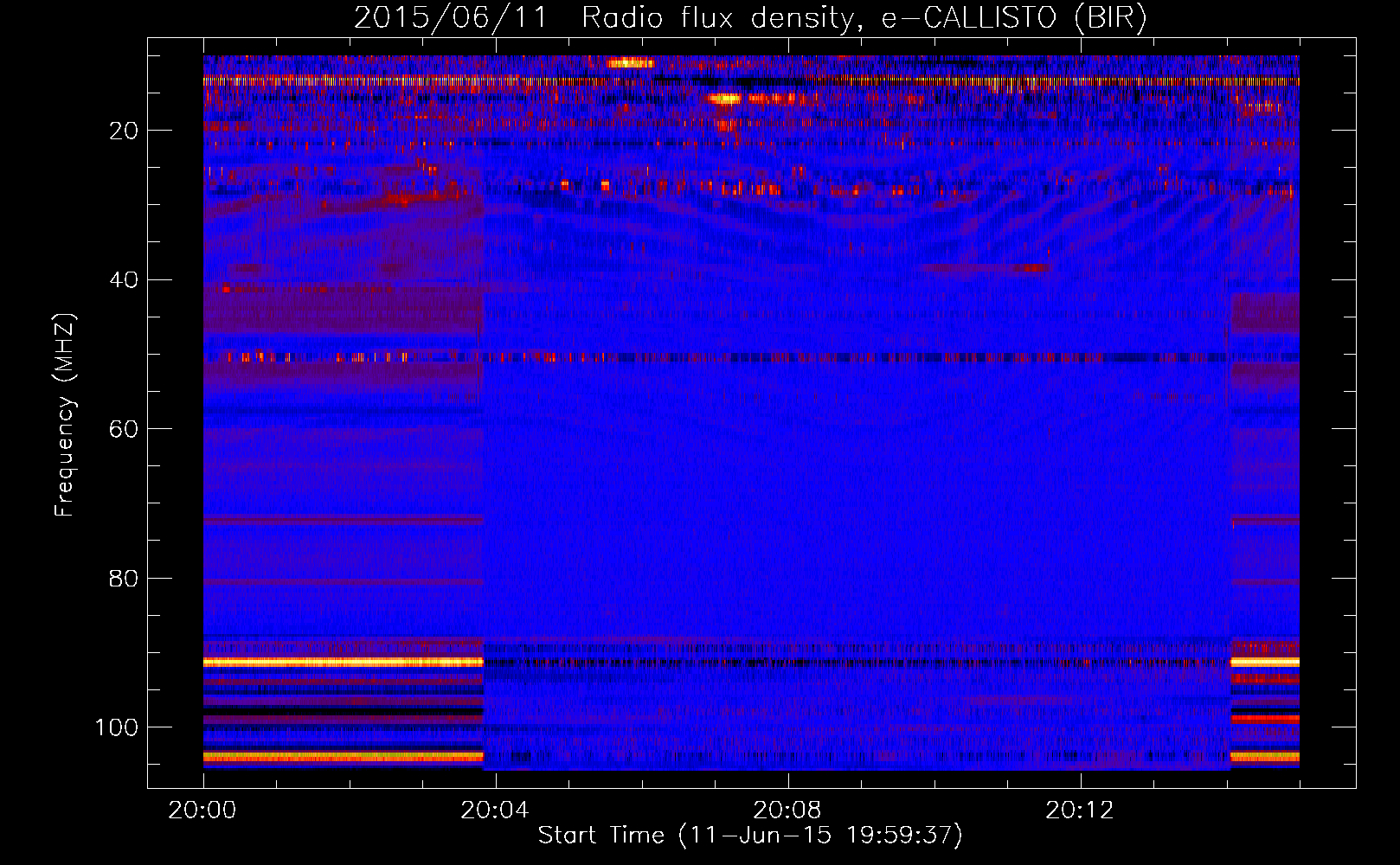
Task: Click the 20:00 time tick label
Action: pos(202,811)
